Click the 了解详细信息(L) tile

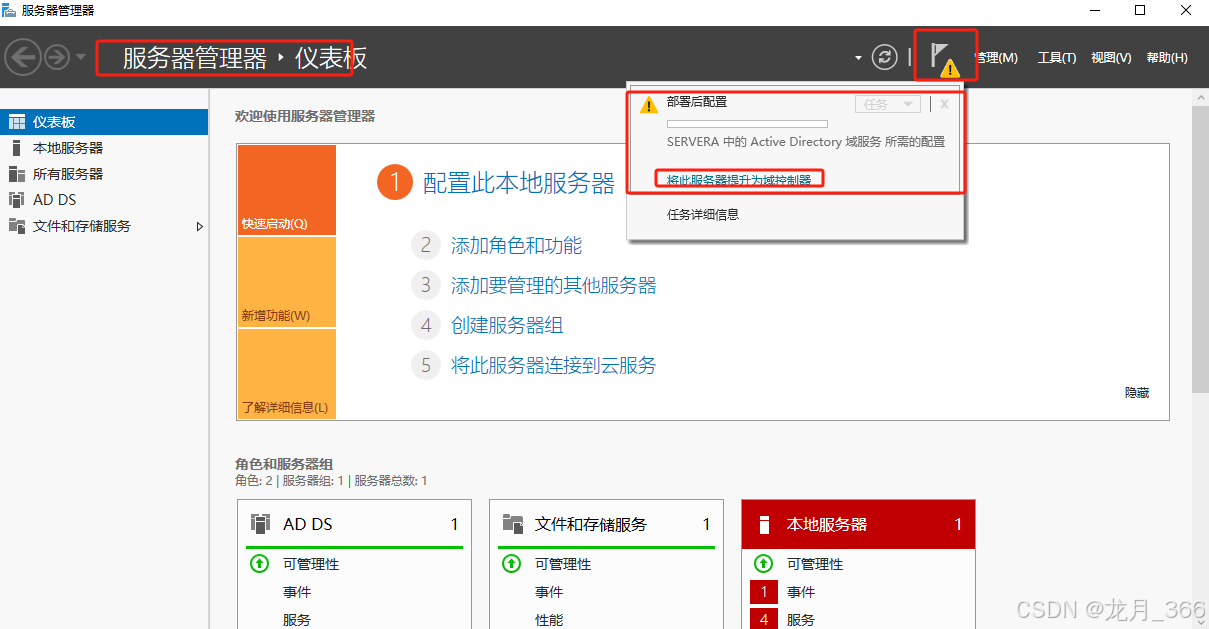(287, 374)
